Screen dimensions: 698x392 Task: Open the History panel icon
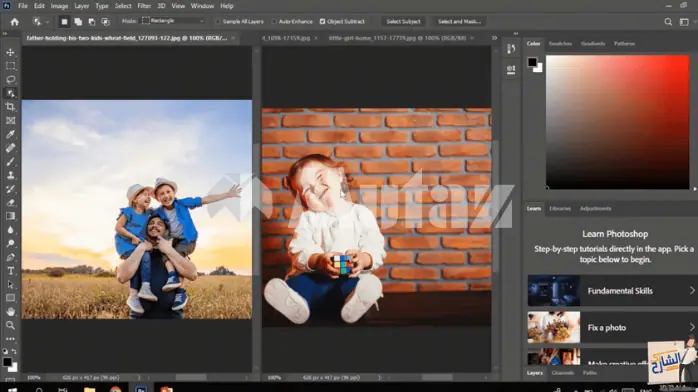[511, 48]
